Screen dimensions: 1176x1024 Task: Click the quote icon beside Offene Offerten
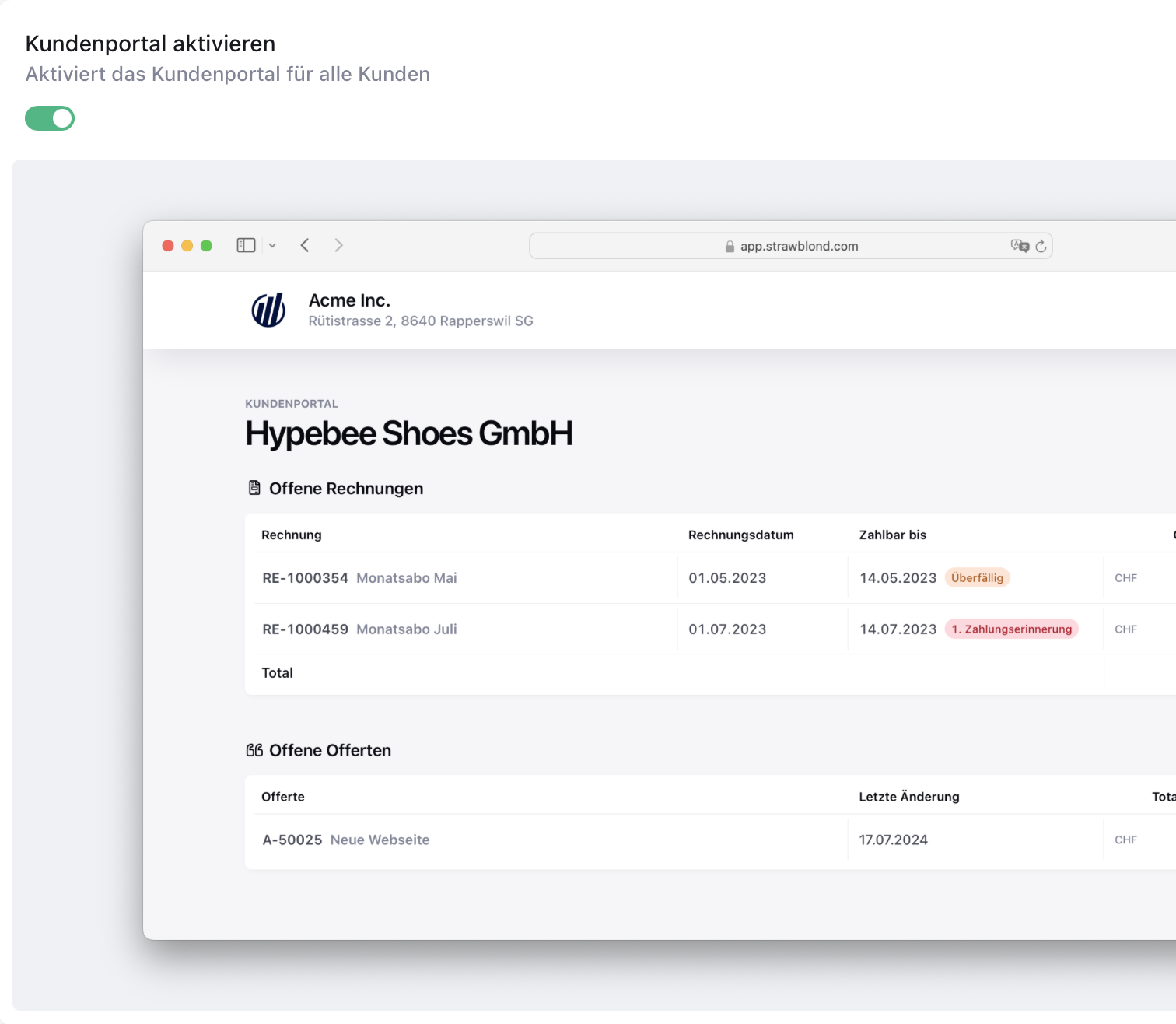[254, 750]
